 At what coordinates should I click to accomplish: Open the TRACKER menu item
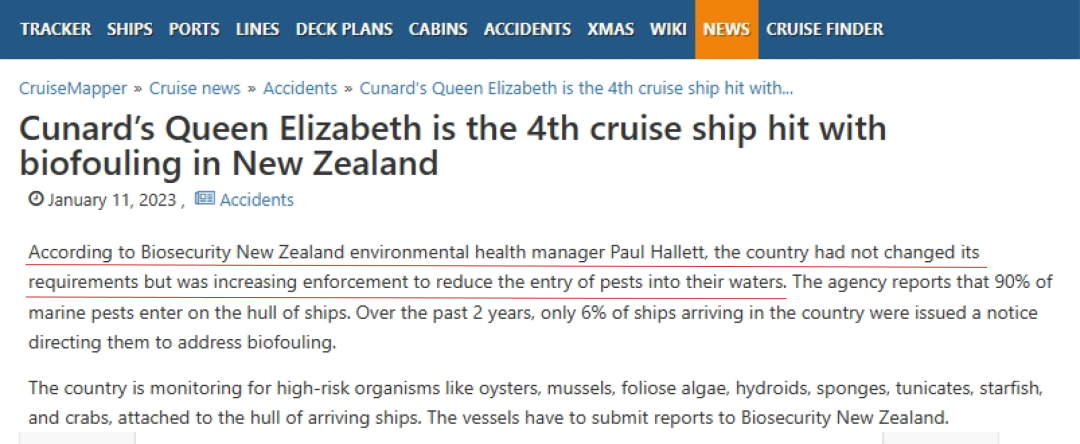[x=56, y=29]
